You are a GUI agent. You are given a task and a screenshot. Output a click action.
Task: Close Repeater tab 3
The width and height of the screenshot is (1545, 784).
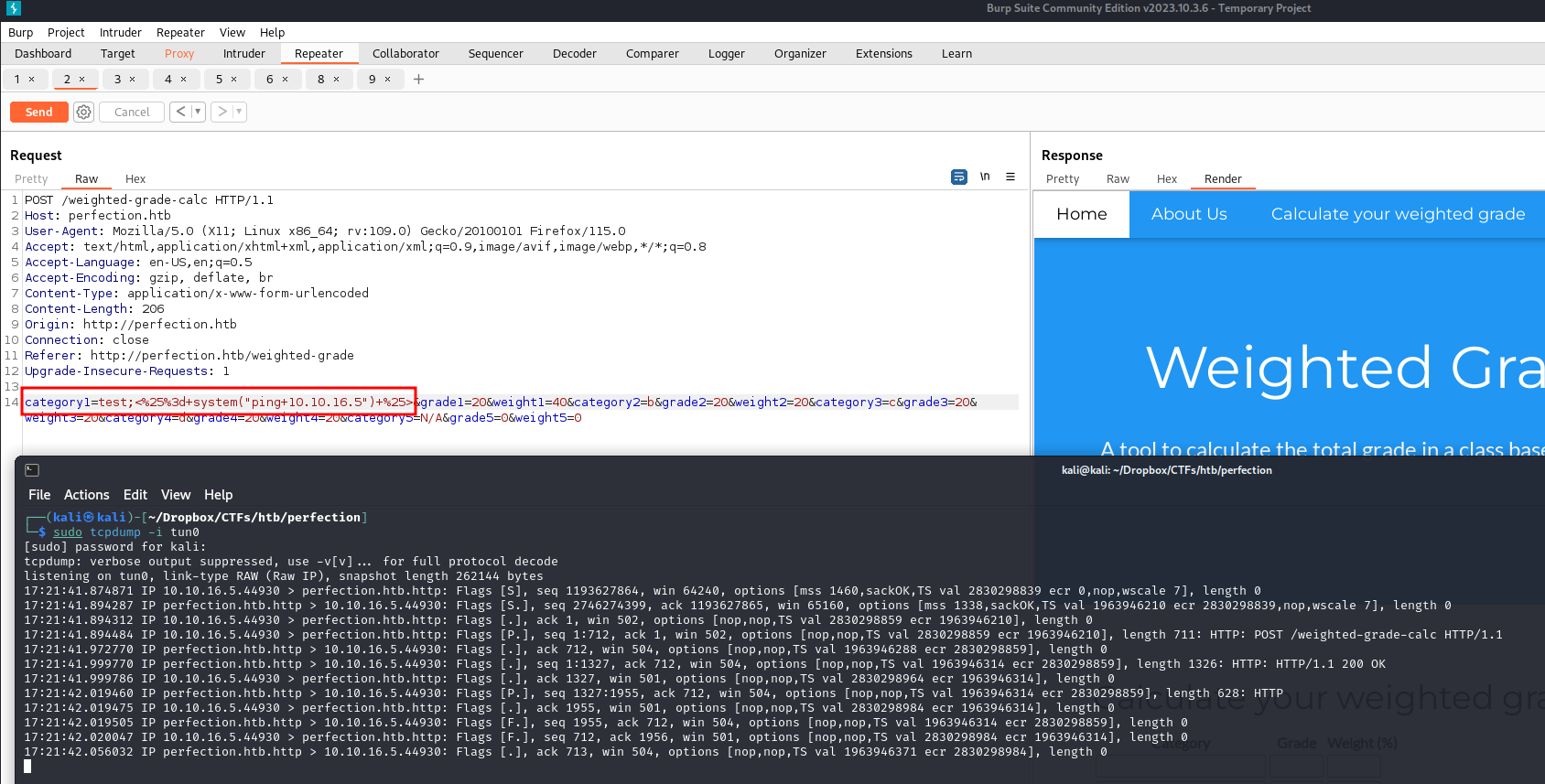point(133,80)
